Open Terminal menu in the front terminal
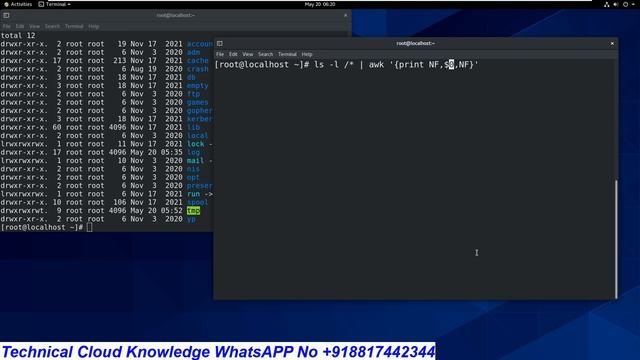 287,54
